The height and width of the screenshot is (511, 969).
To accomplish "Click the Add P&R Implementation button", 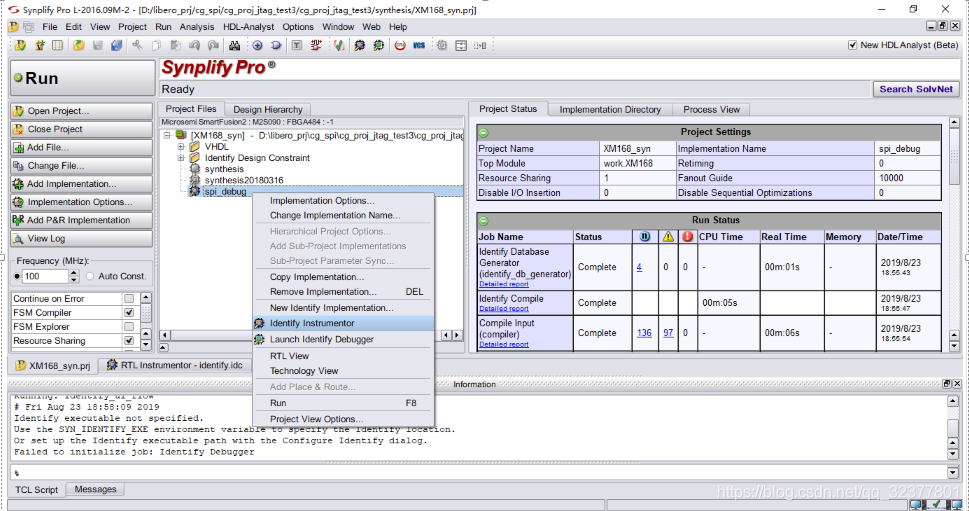I will 81,220.
